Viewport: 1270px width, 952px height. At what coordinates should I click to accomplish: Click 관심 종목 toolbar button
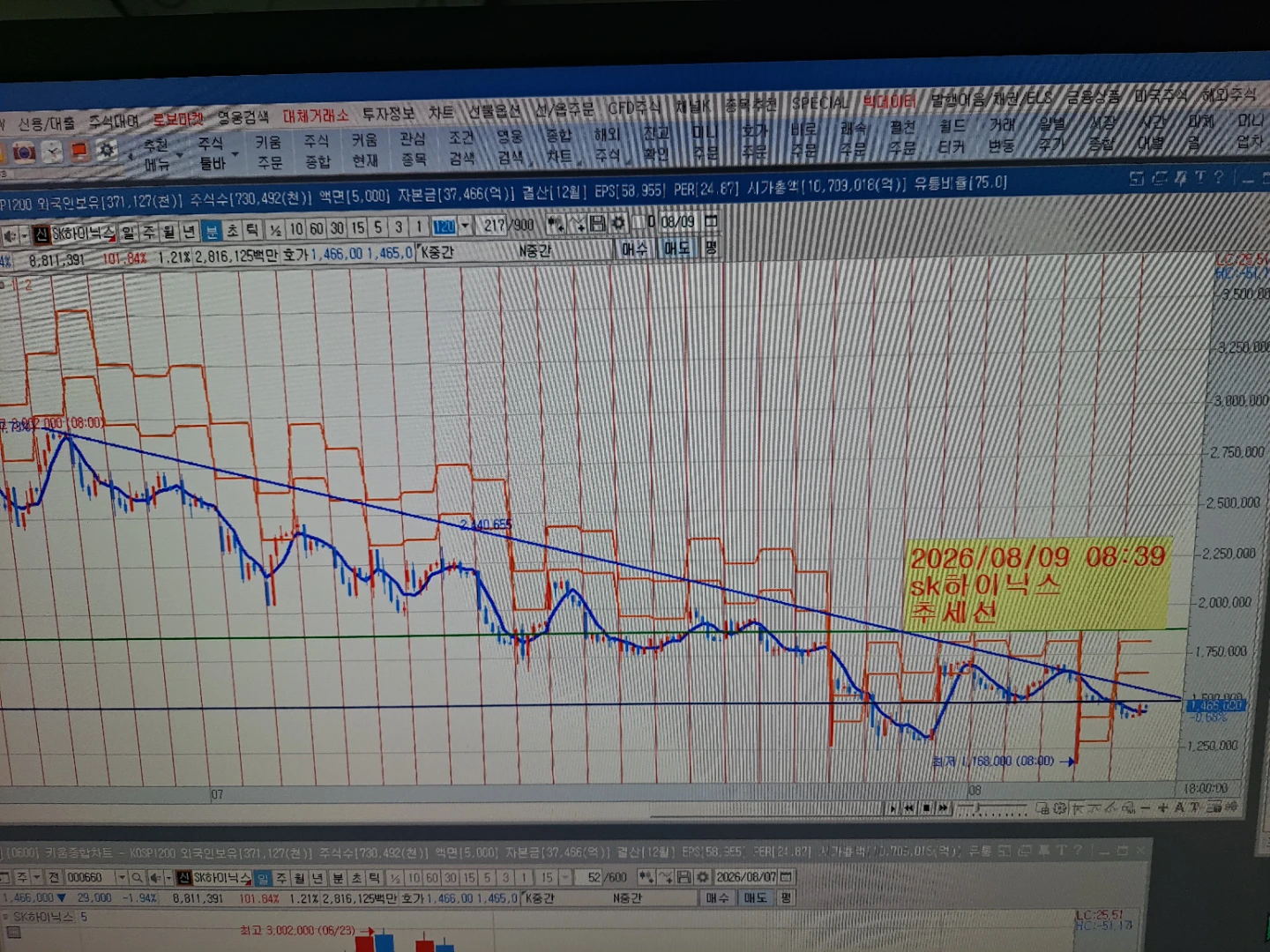(x=413, y=149)
